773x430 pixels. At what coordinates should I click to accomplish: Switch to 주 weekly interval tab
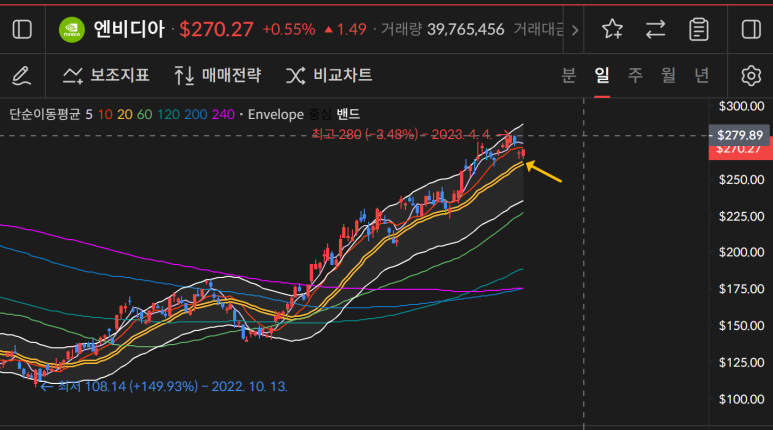(635, 75)
